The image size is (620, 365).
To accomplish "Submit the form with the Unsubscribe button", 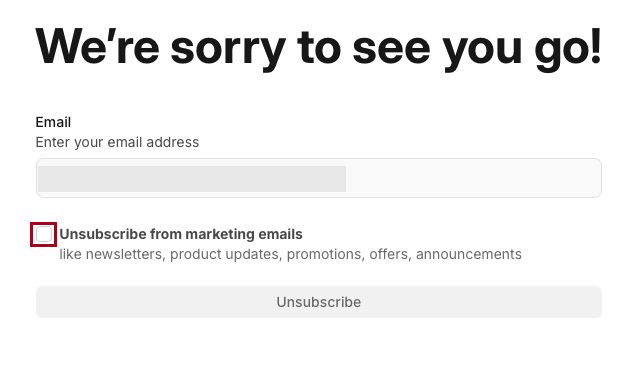I will coord(319,302).
